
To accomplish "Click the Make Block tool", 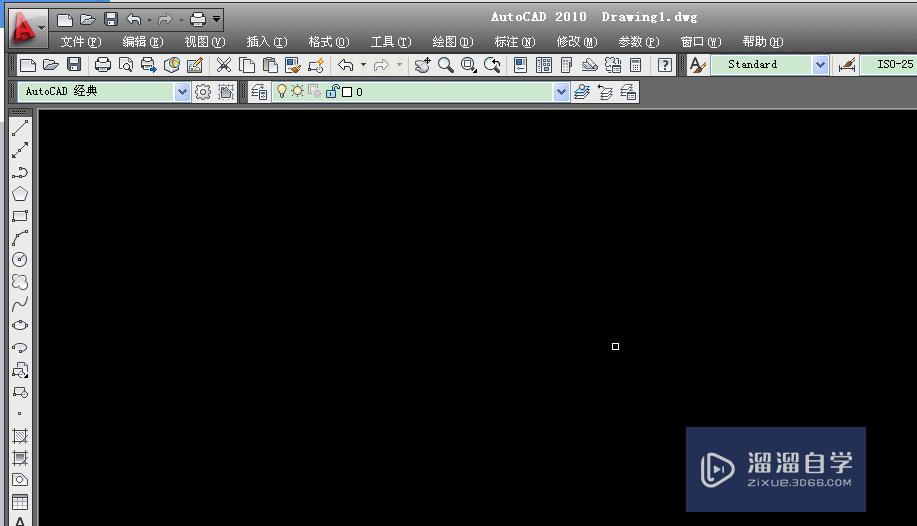I will 20,392.
